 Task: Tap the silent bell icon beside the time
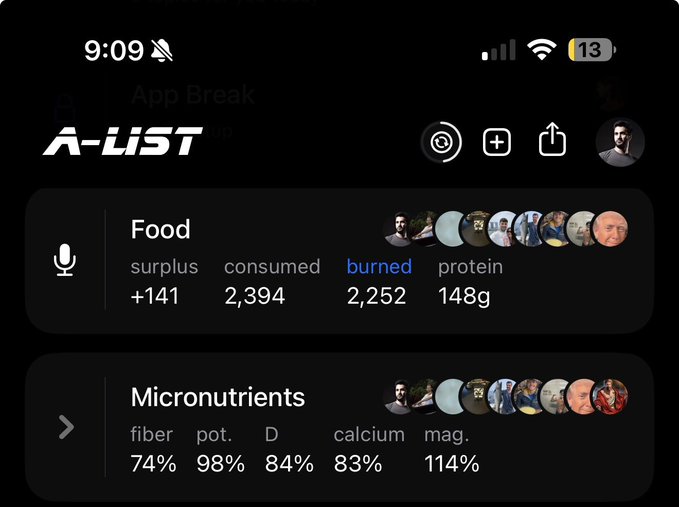(161, 50)
